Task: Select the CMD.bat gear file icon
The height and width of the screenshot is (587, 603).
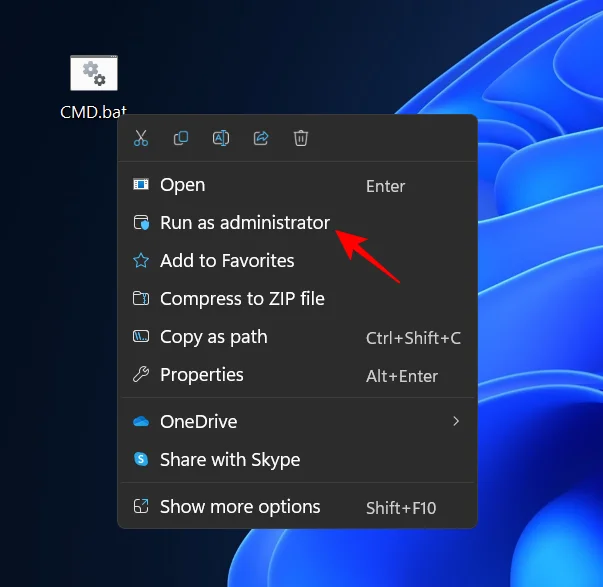Action: [x=94, y=73]
